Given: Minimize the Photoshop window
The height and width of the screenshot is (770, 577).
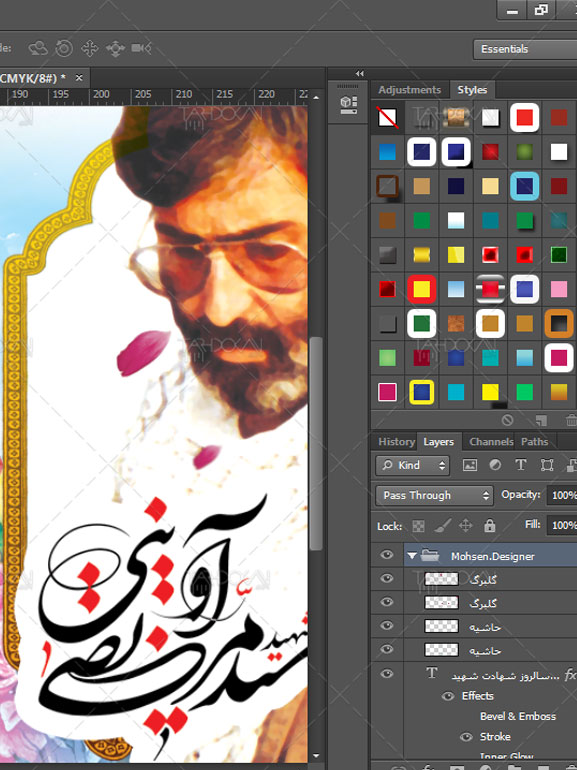Looking at the screenshot, I should [x=512, y=10].
